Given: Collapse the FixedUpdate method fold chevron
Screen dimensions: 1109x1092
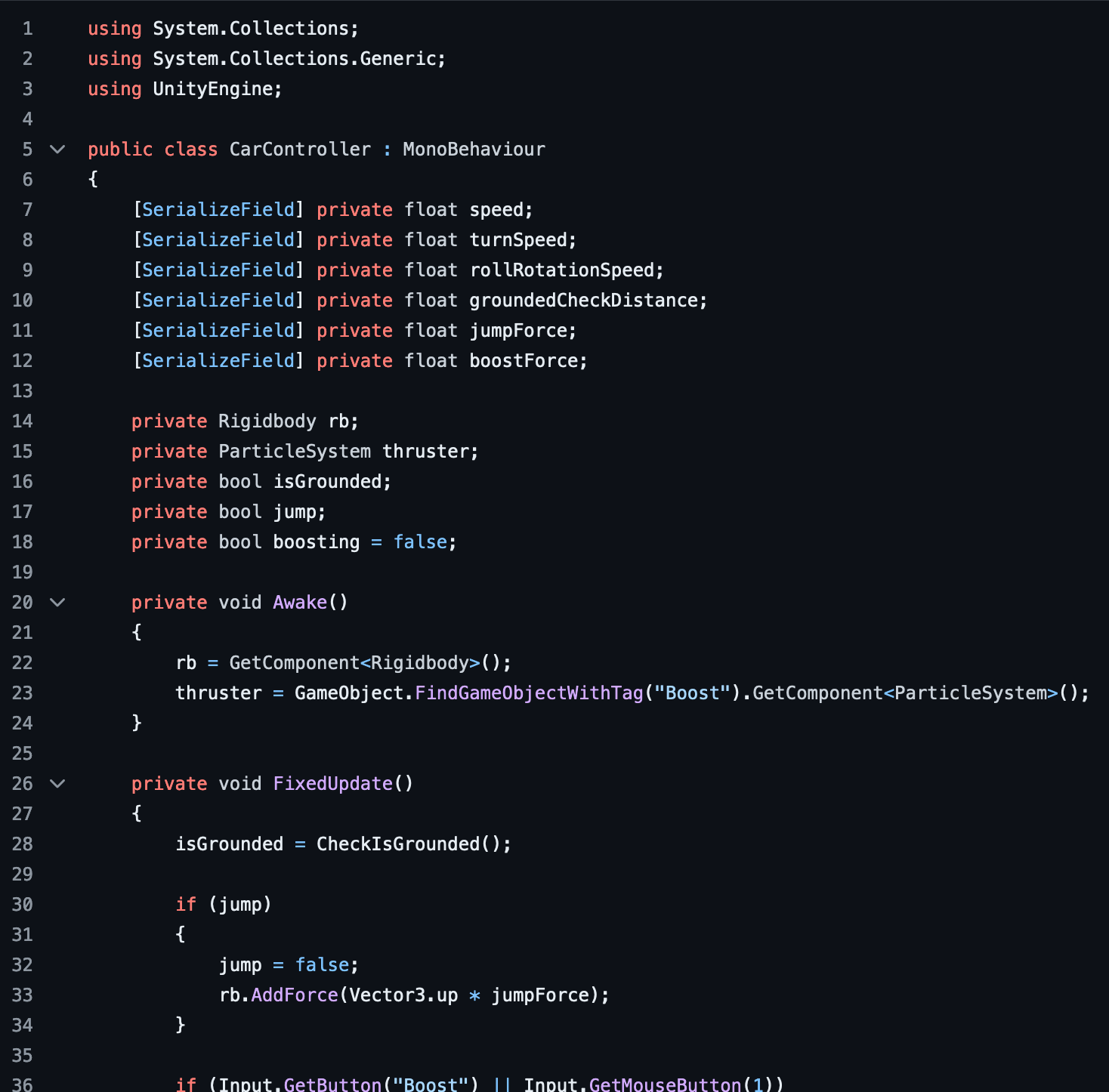Looking at the screenshot, I should click(57, 784).
